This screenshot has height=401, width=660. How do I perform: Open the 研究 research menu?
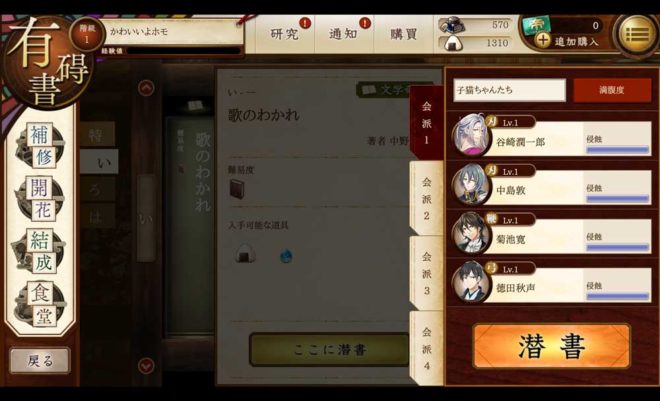[285, 34]
